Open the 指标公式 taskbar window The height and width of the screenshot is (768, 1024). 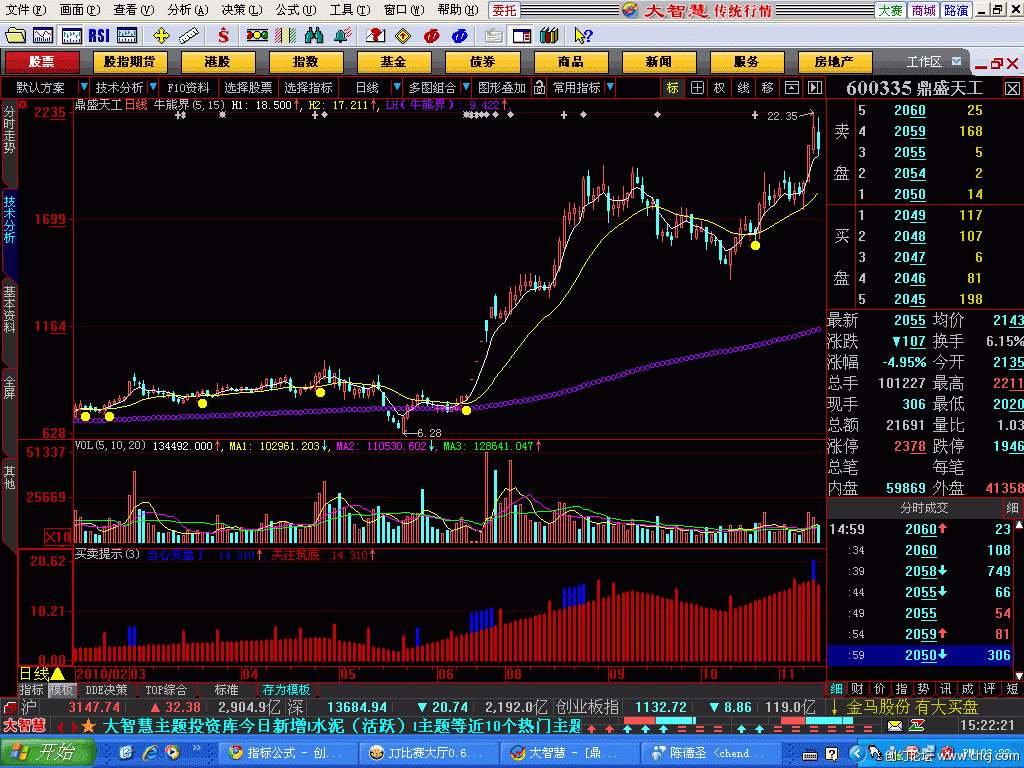pyautogui.click(x=287, y=753)
